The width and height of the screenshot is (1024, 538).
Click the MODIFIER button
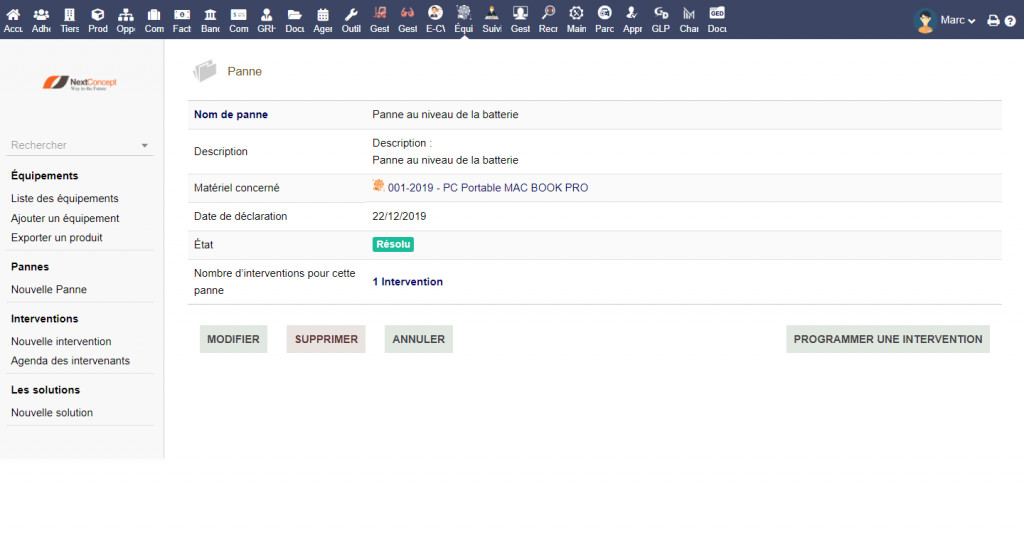(x=233, y=339)
